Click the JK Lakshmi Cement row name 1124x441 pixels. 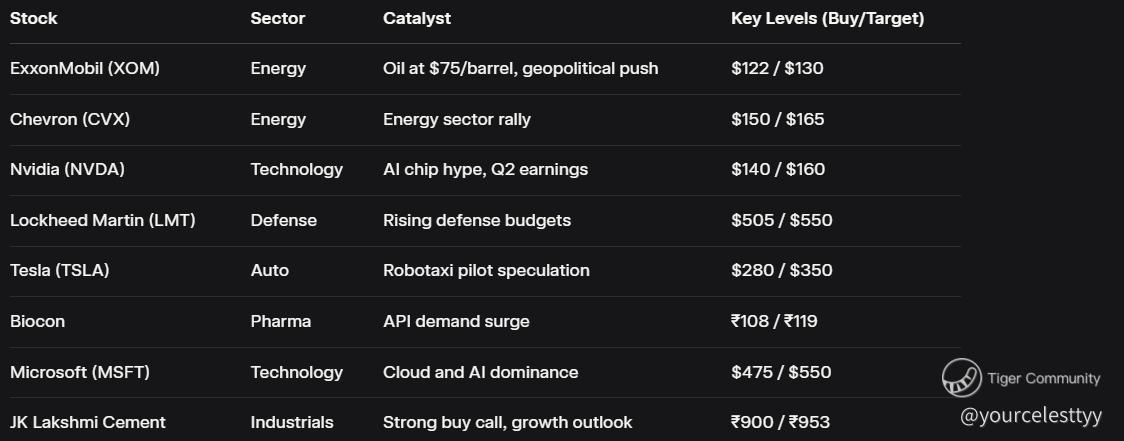88,422
